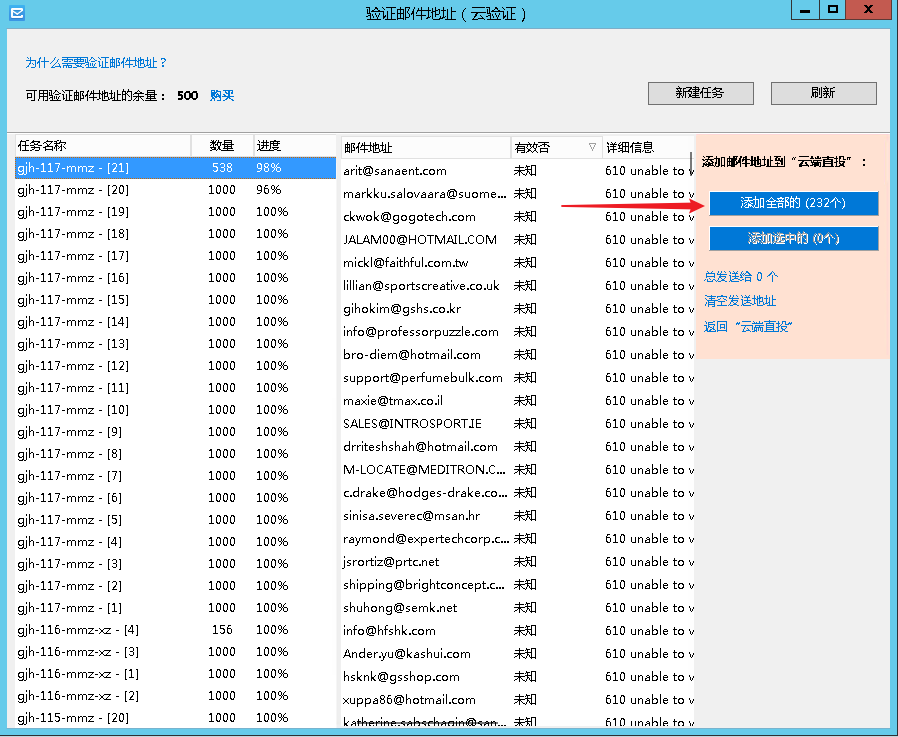This screenshot has width=898, height=737.
Task: Select task gjh-117-mmz - [21]
Action: (x=175, y=168)
